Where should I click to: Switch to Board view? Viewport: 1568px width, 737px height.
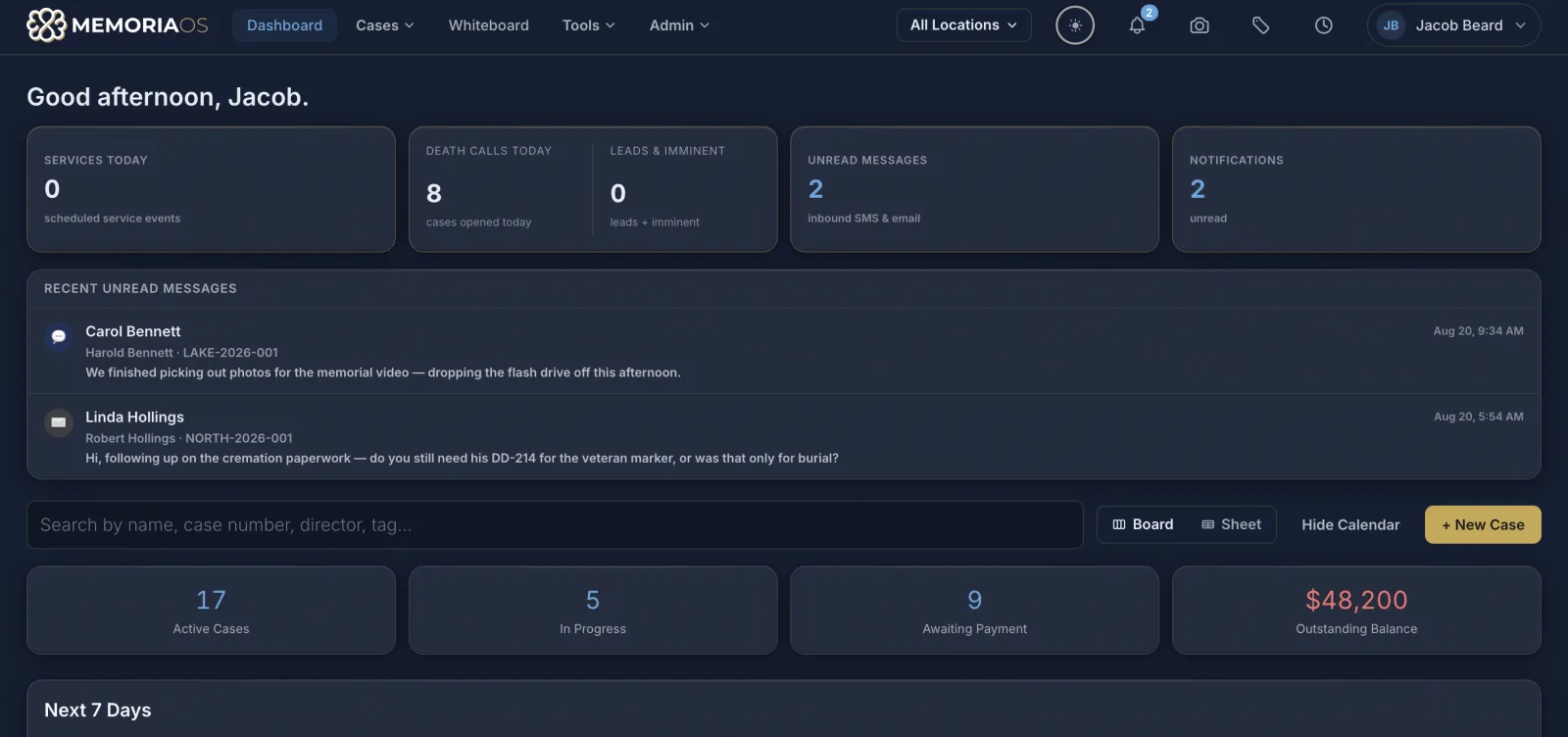[1143, 524]
